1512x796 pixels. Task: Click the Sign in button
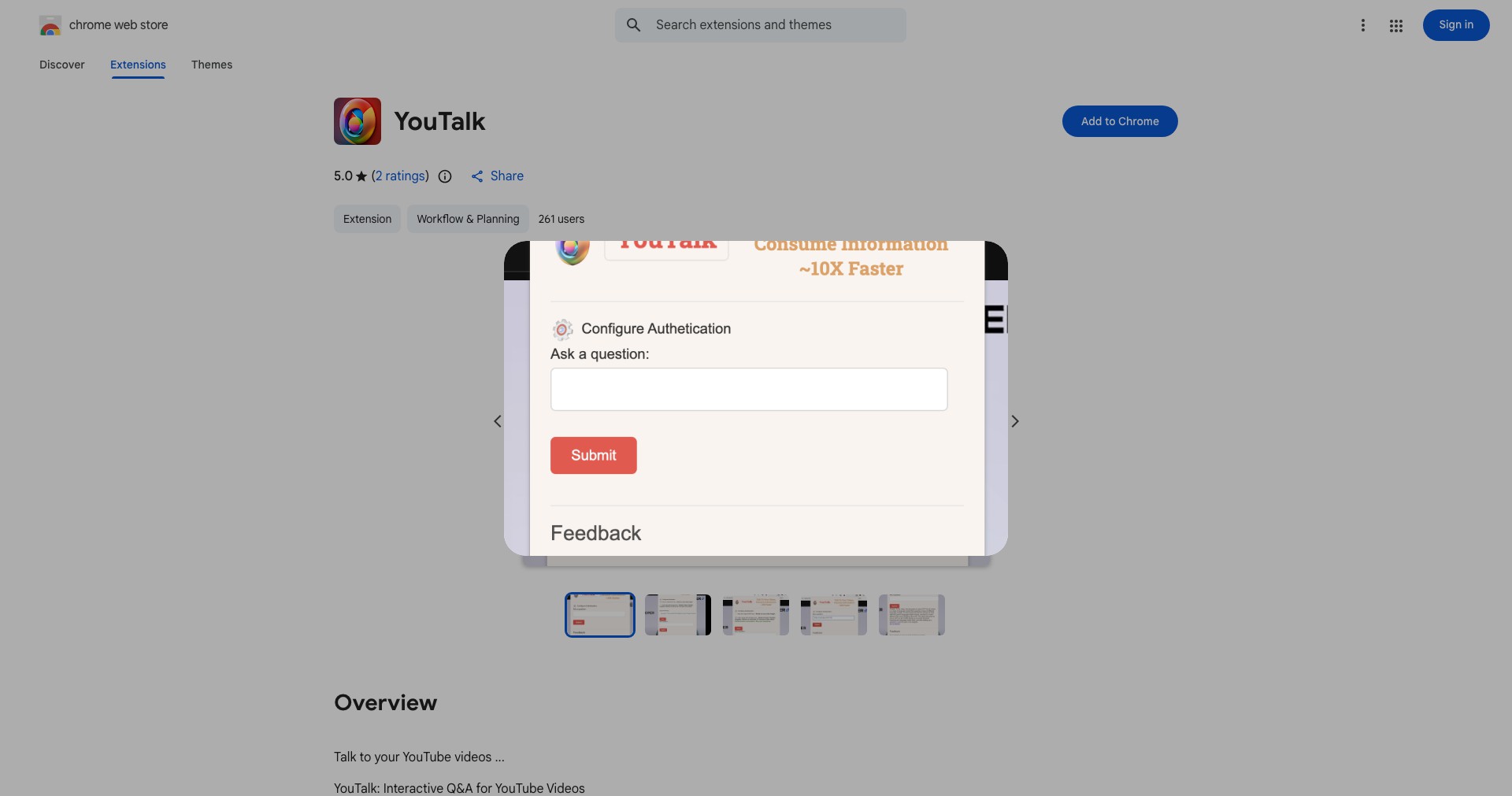point(1456,25)
